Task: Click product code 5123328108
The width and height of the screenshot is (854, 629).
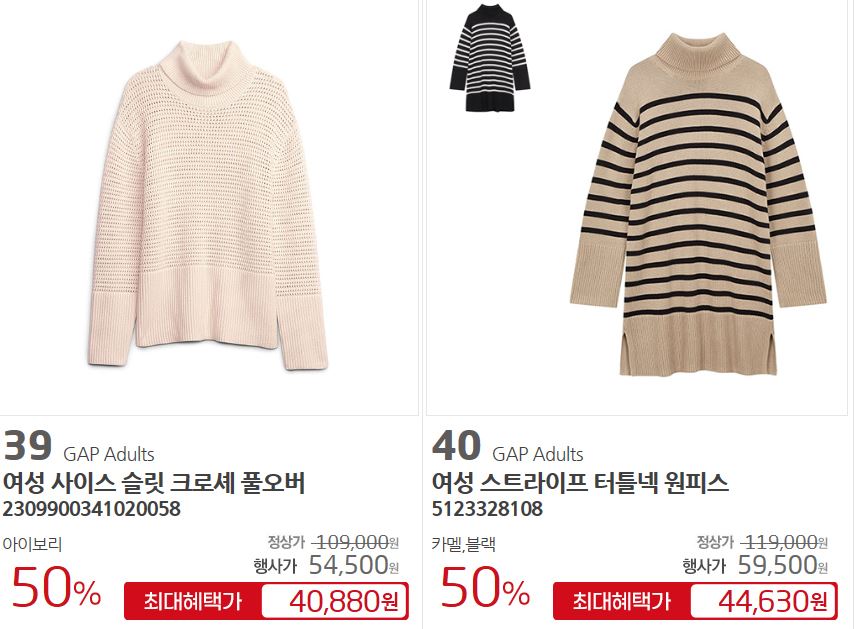Action: [487, 509]
